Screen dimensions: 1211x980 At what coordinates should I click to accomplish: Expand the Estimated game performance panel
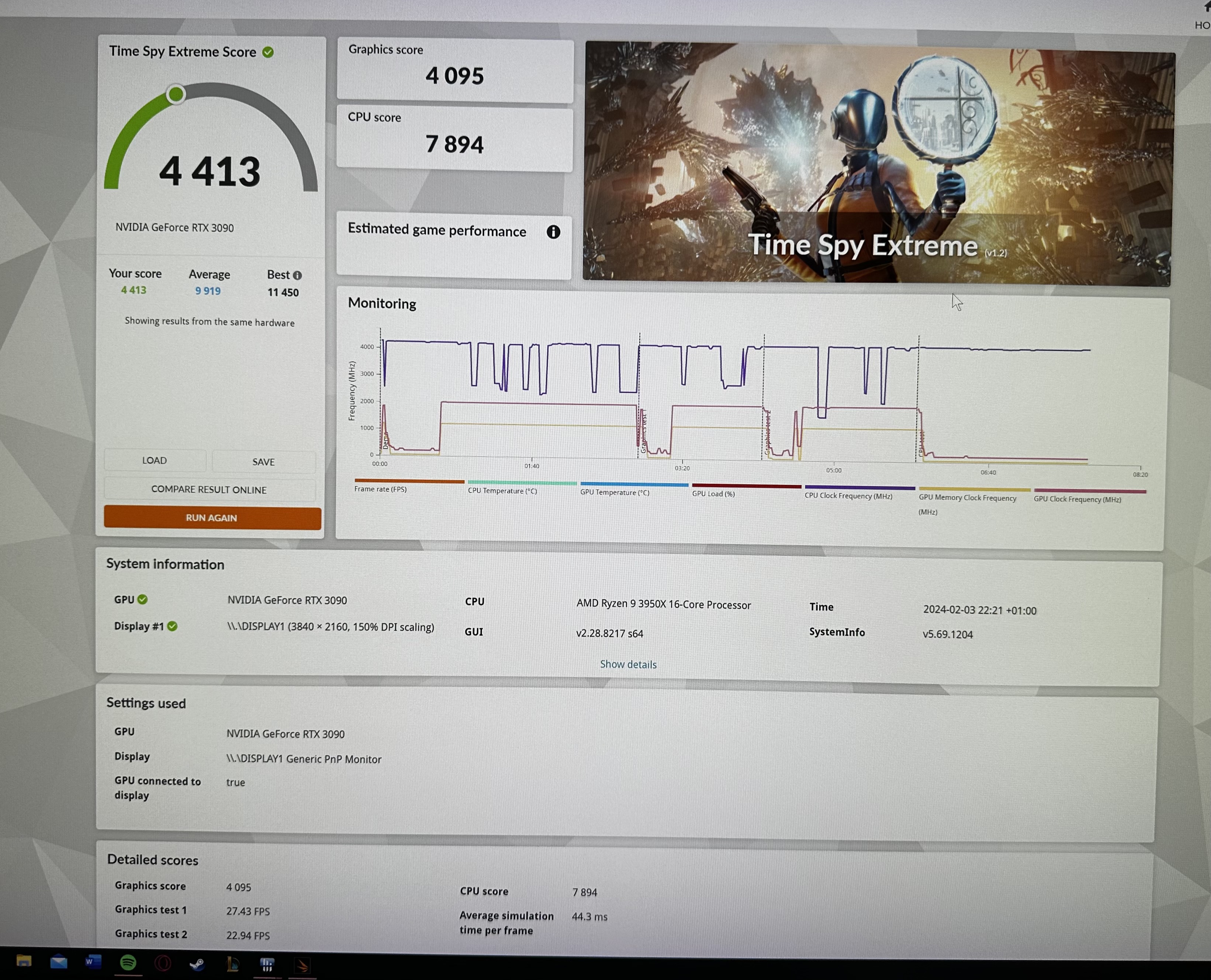point(437,231)
